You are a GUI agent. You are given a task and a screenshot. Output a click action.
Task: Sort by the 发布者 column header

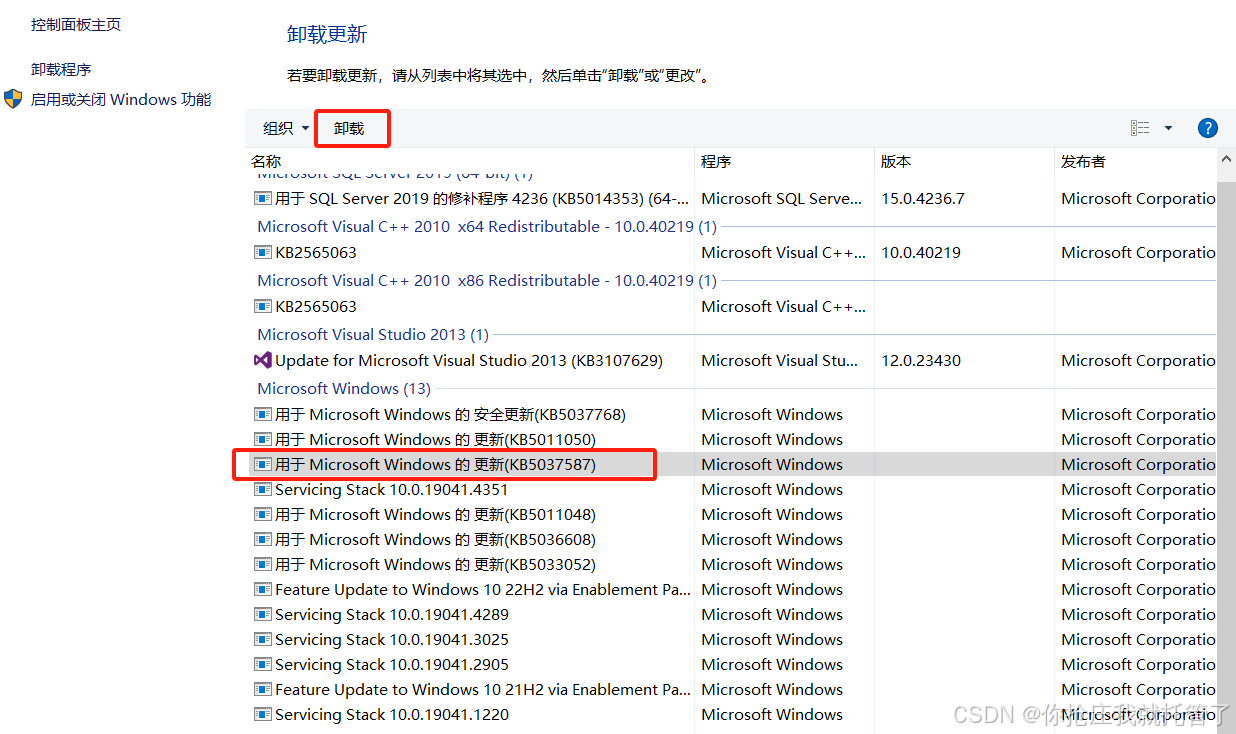(x=1084, y=161)
